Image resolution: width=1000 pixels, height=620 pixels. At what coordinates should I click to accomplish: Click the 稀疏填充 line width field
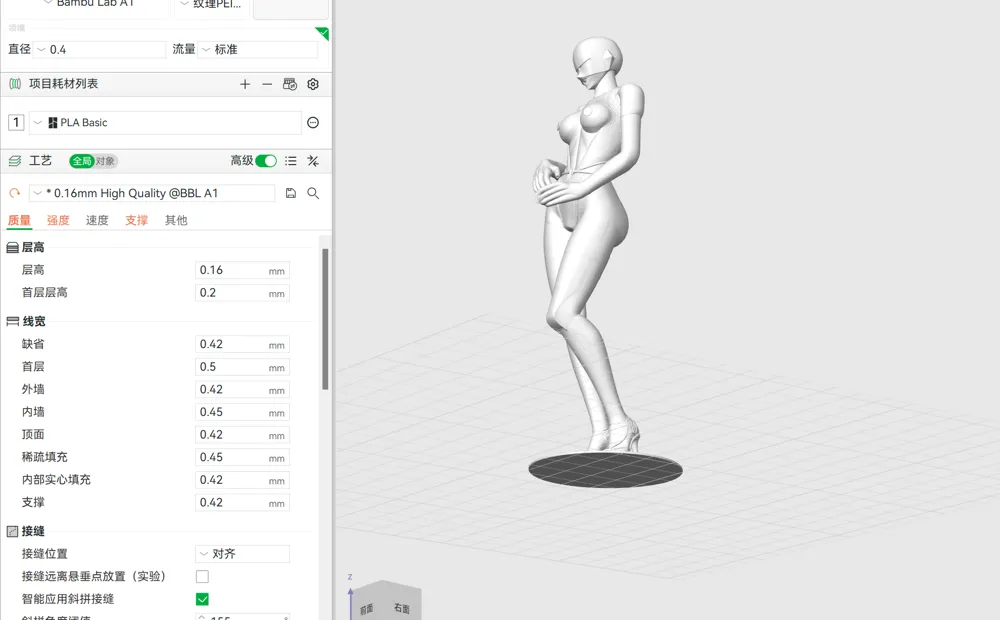coord(242,457)
